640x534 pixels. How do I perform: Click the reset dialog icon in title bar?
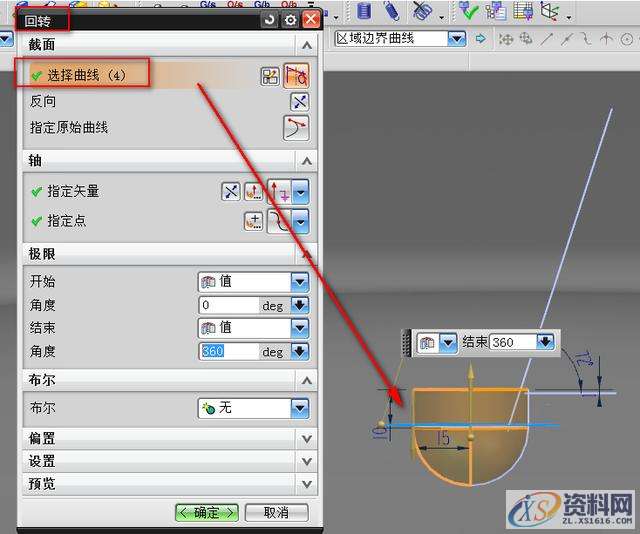click(x=269, y=19)
